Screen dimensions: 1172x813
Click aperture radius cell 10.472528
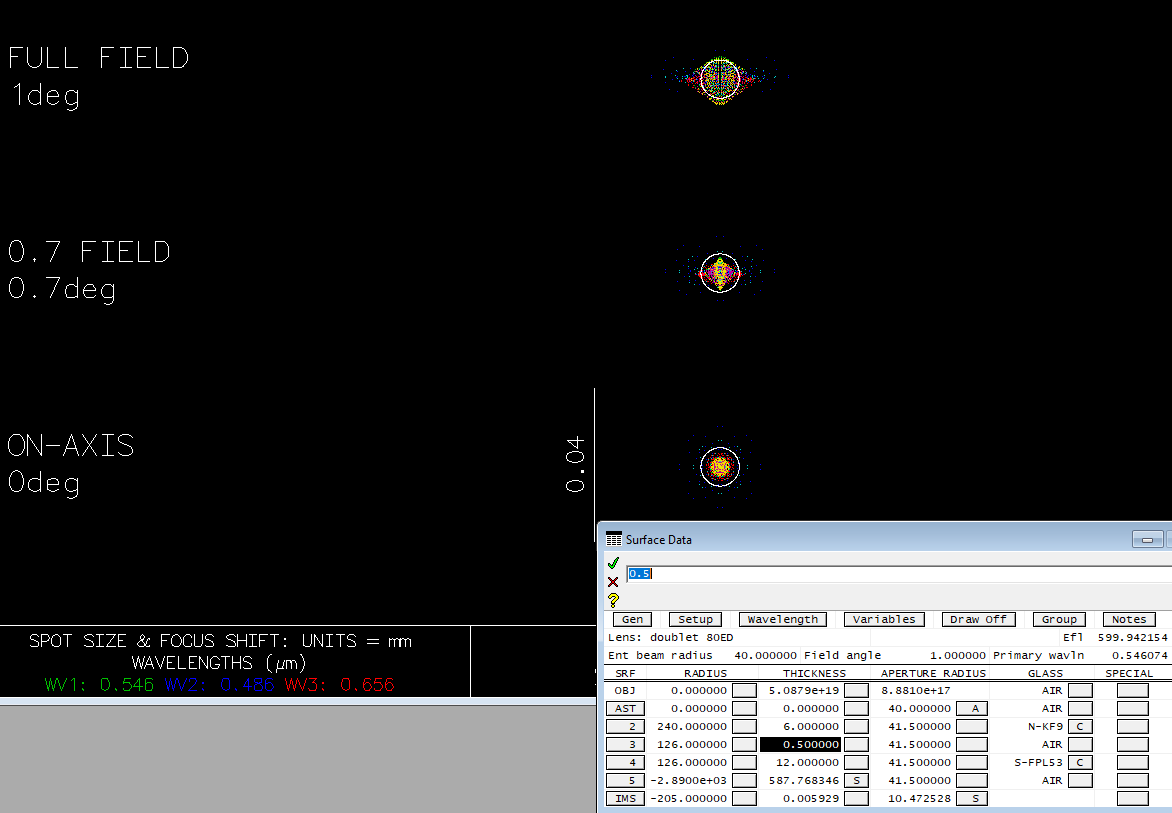tap(919, 798)
